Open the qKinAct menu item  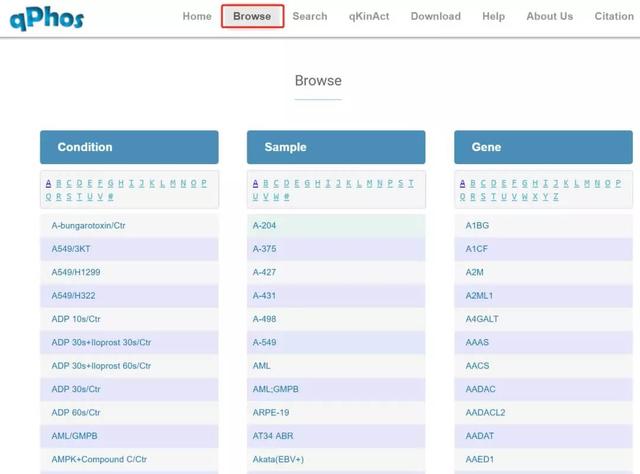click(369, 16)
